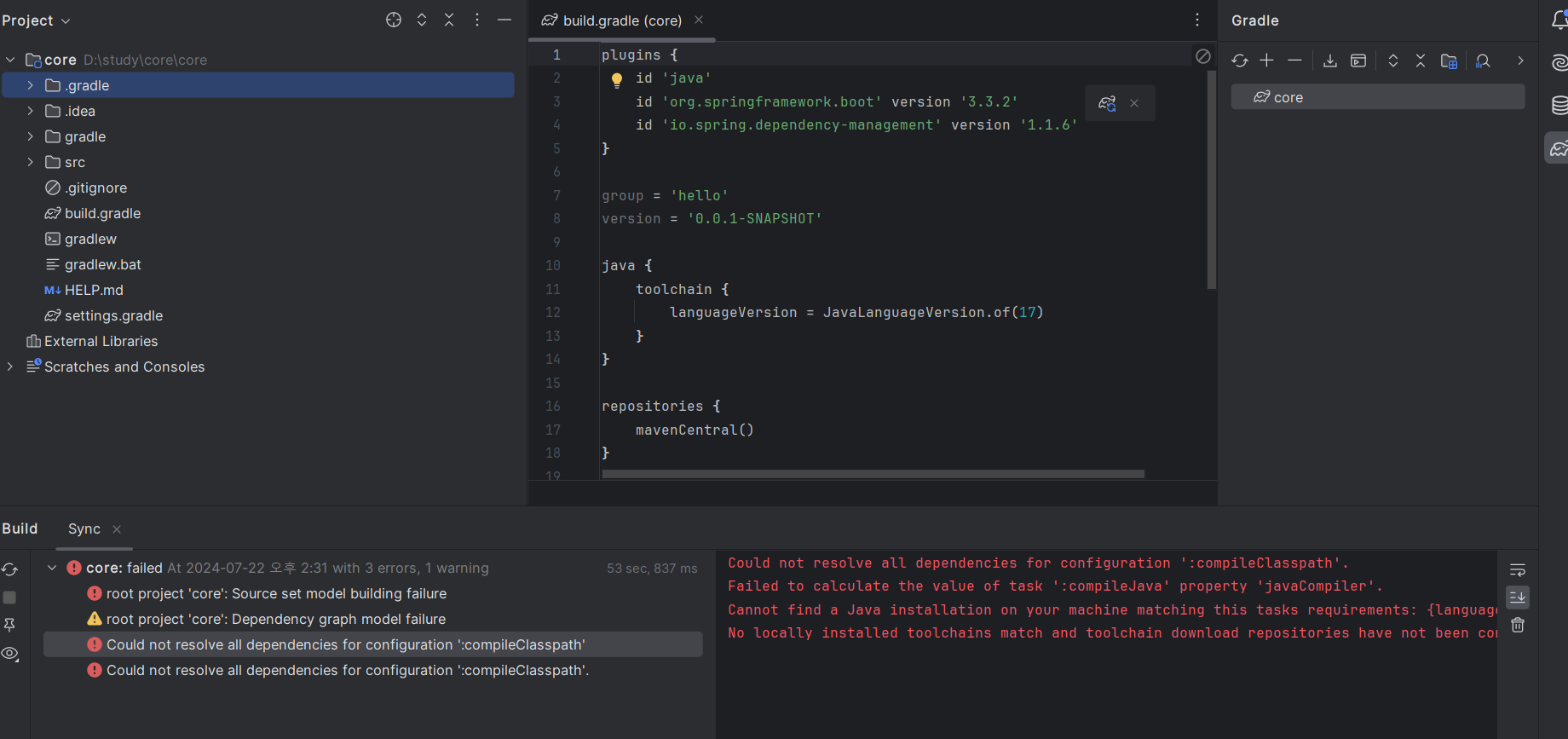Viewport: 1568px width, 739px height.
Task: Execute Gradle task icon
Action: [1358, 61]
